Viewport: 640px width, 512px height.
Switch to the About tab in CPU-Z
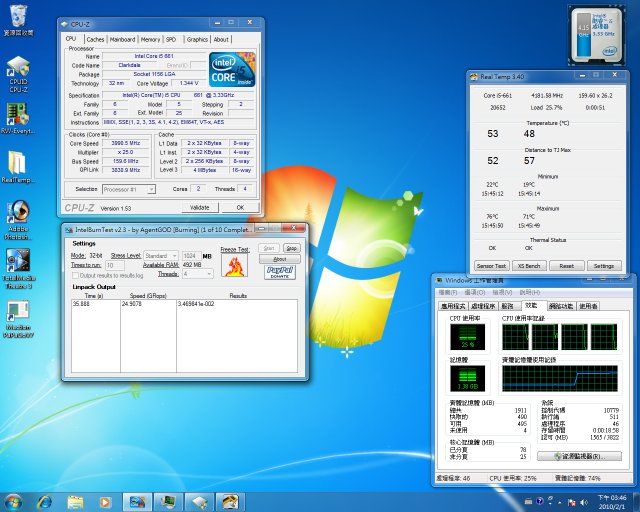[x=221, y=40]
